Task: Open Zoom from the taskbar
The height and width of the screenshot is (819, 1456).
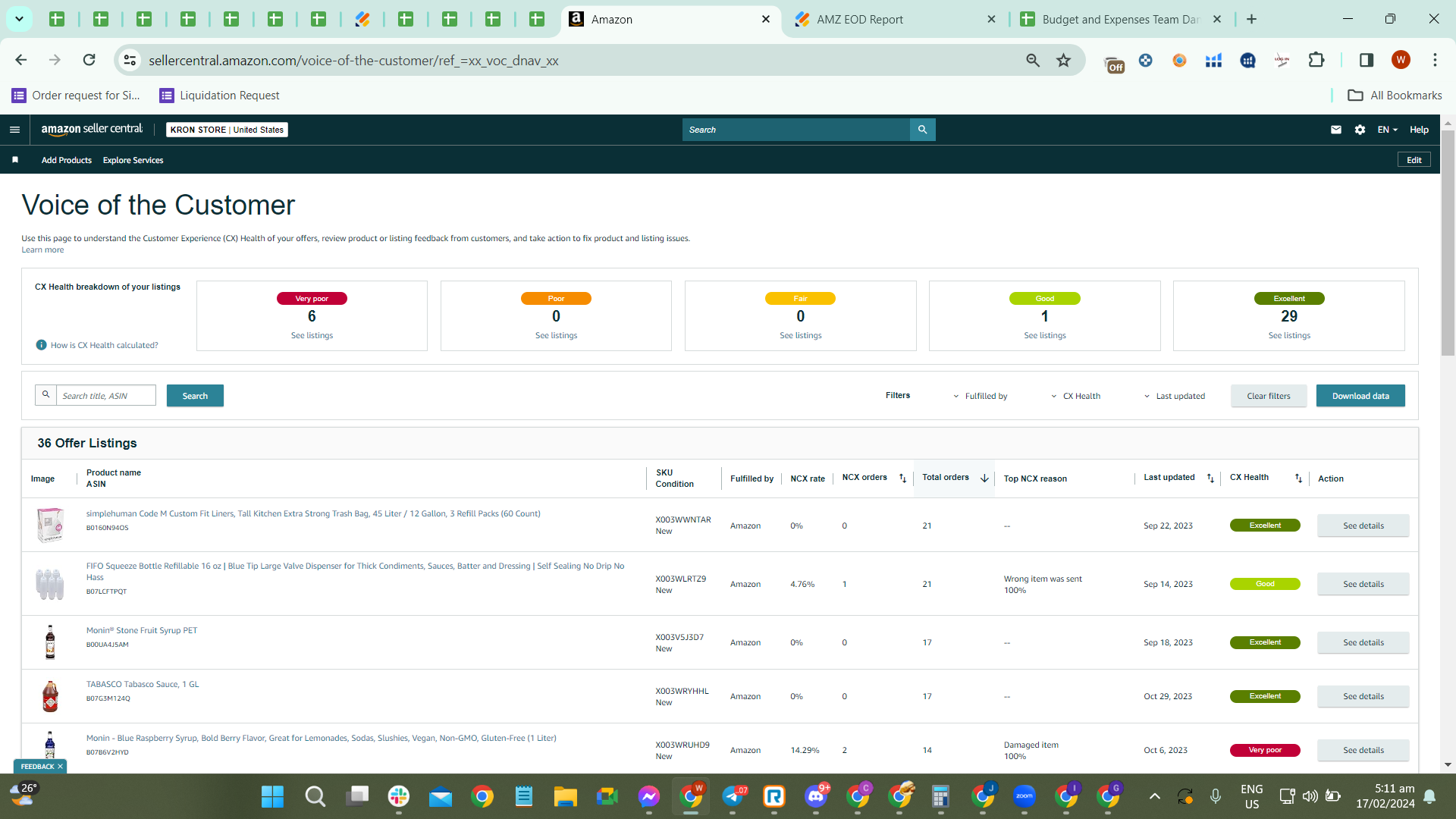Action: (x=1025, y=797)
